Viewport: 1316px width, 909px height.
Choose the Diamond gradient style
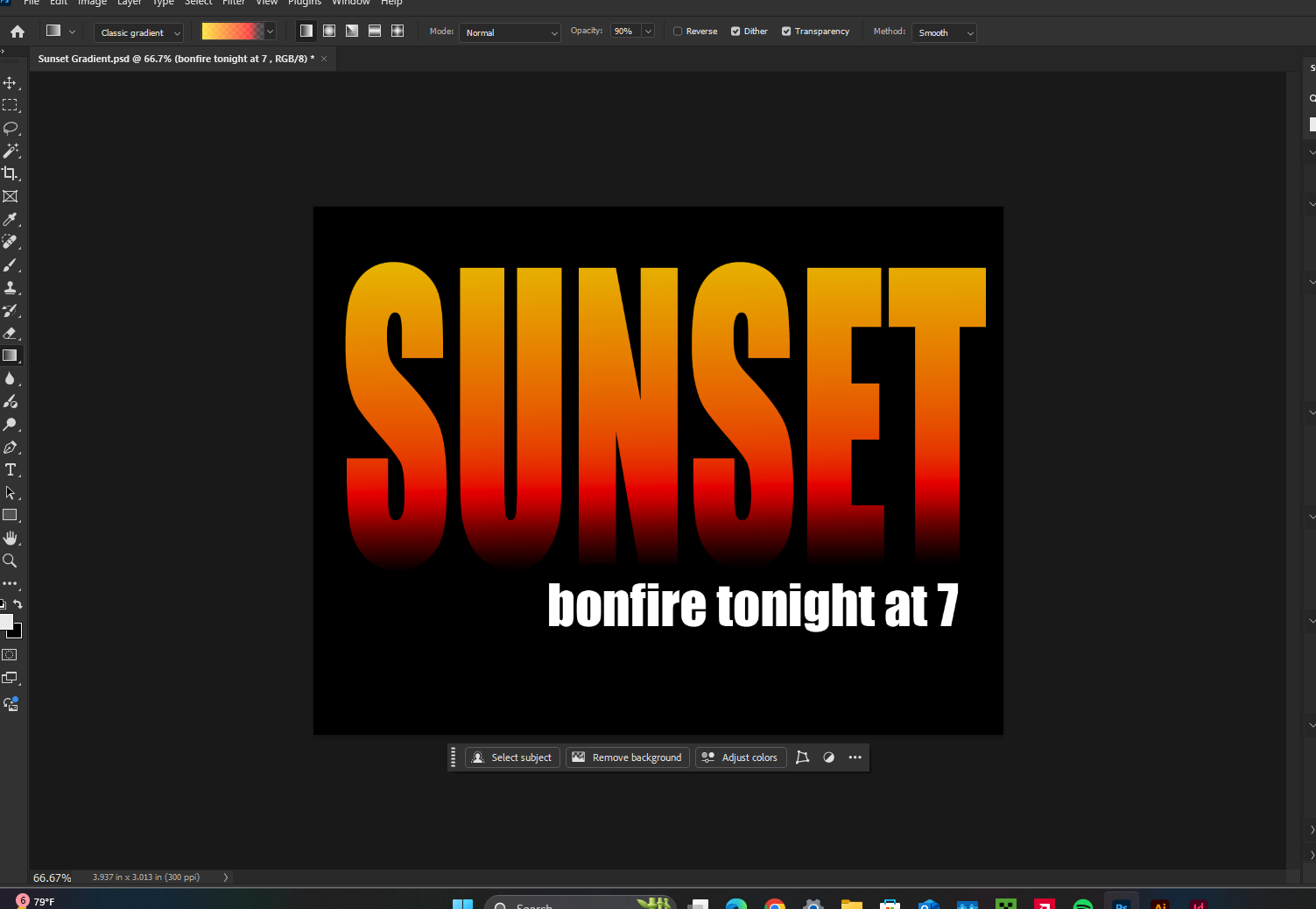coord(397,31)
